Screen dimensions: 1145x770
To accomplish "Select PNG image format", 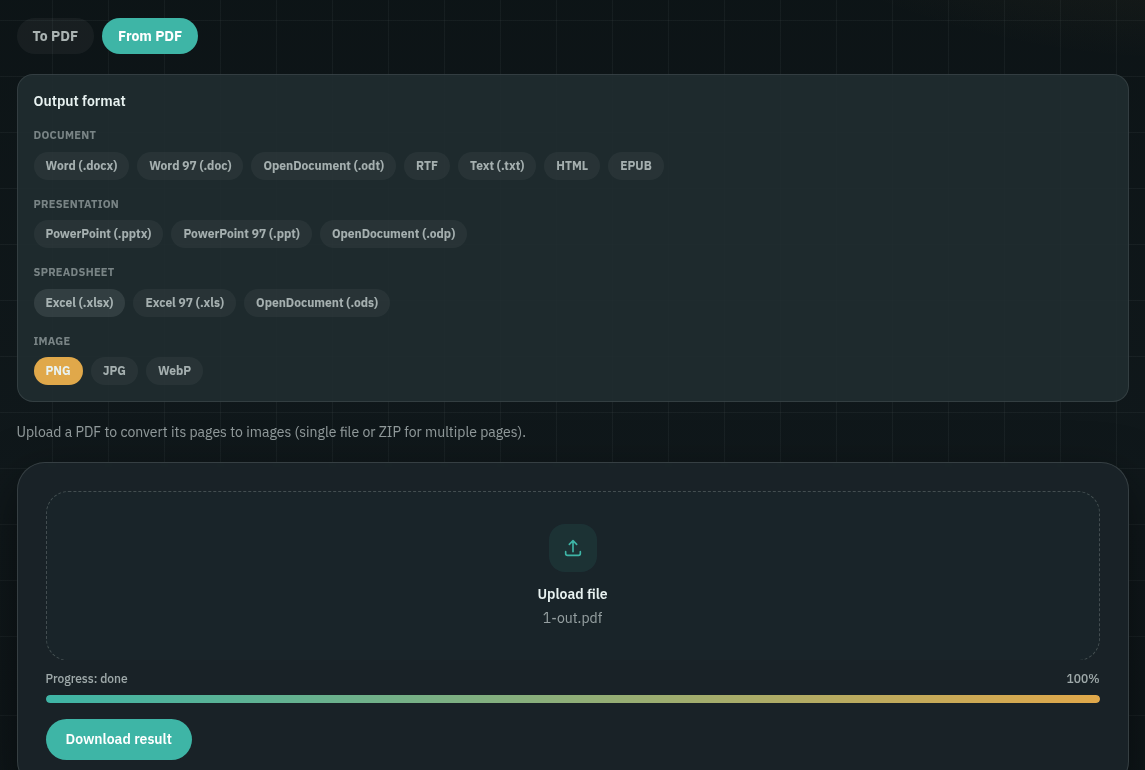I will pos(58,370).
